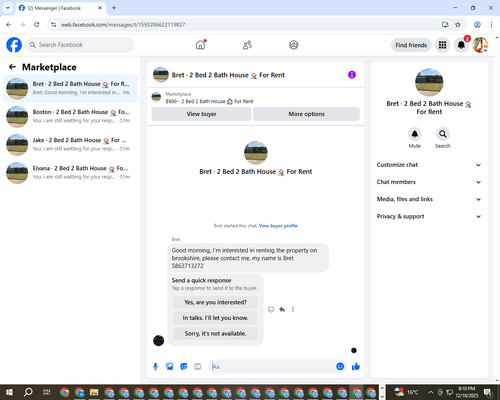Open Bret 2 Bed 2 Bath conversation
Screen dimensions: 500x400
[x=70, y=88]
